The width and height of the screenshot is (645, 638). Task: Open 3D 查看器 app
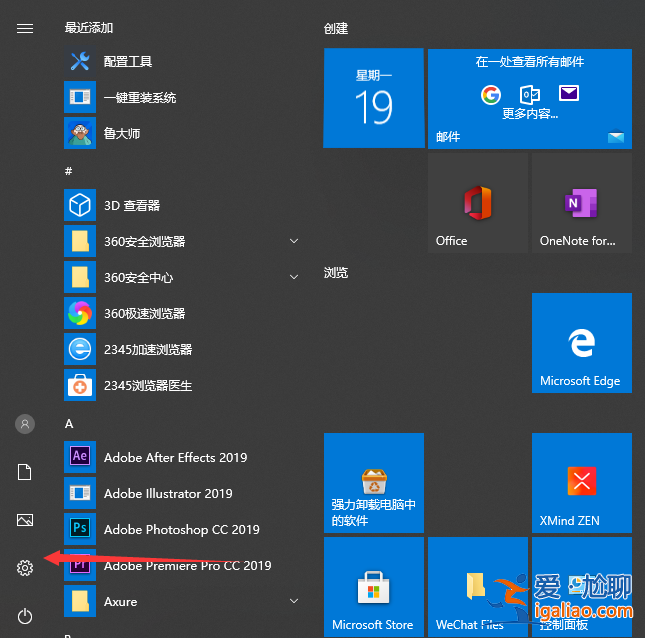183,205
